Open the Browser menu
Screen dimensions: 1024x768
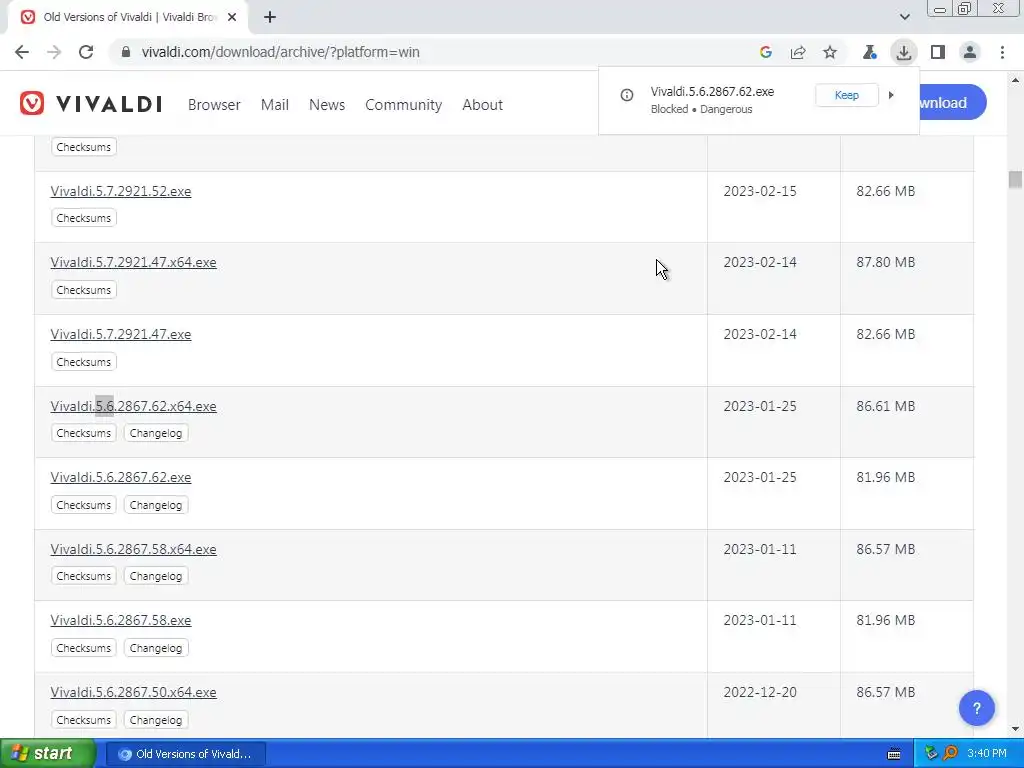pyautogui.click(x=214, y=104)
